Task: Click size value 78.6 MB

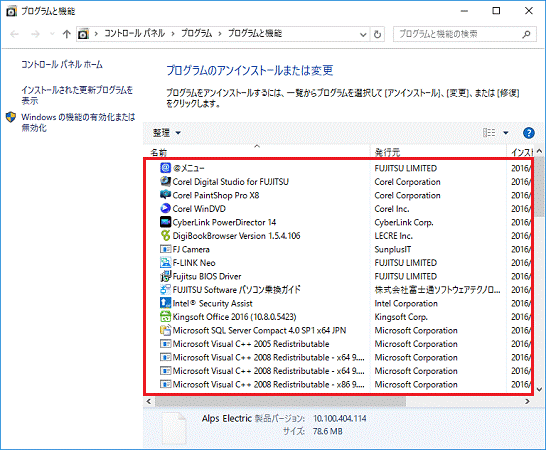Action: tap(327, 432)
